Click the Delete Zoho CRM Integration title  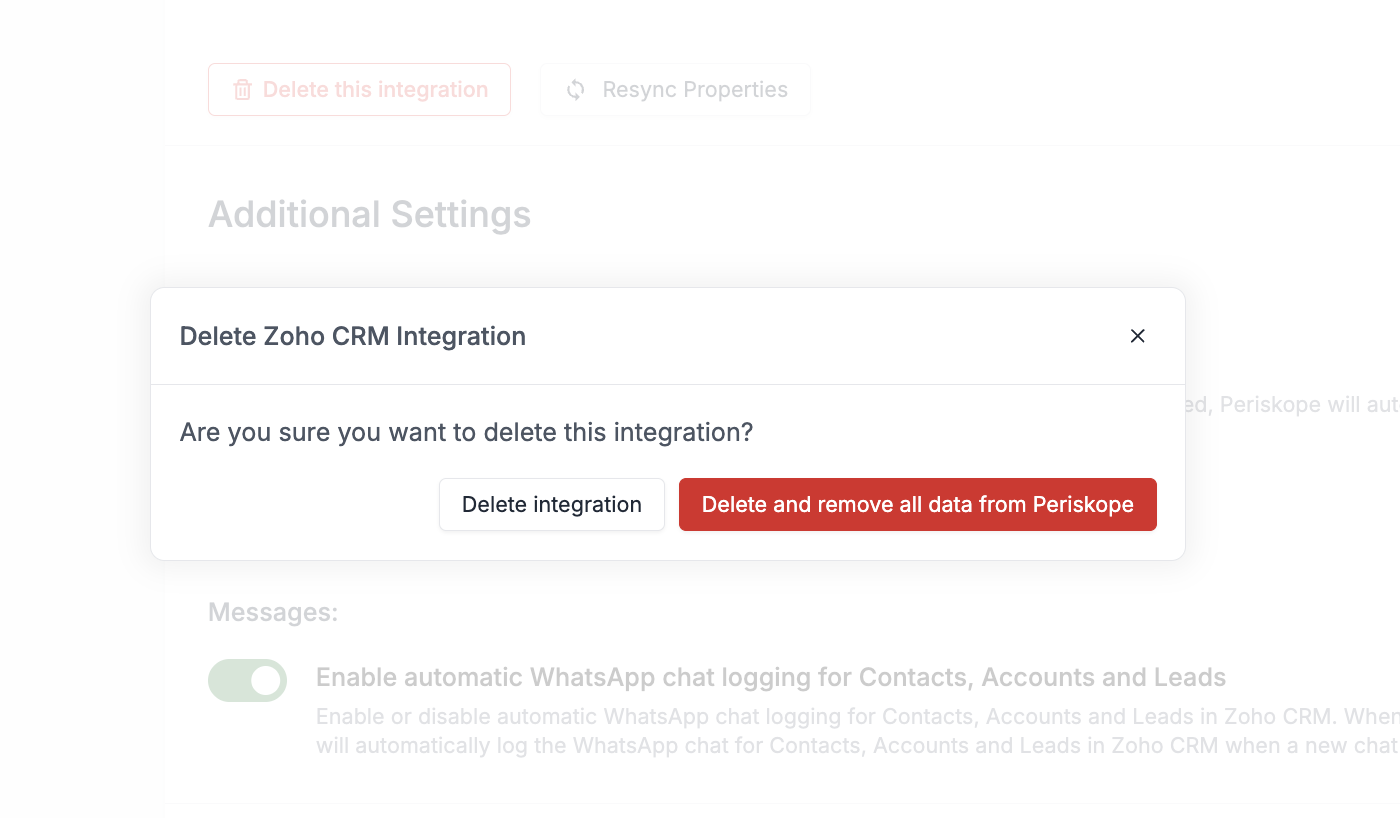coord(352,336)
